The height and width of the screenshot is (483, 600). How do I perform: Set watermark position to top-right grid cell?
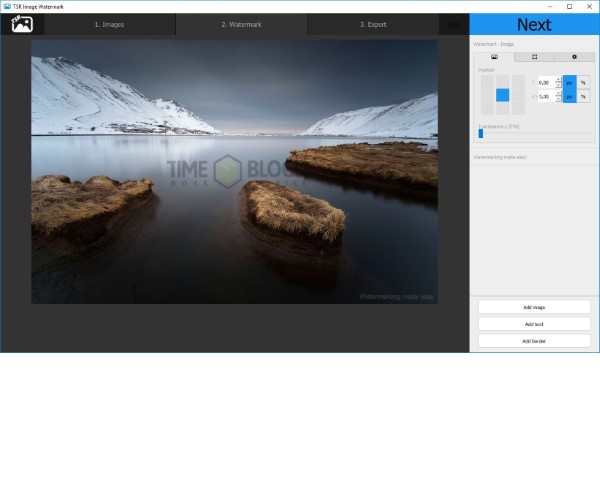point(518,82)
